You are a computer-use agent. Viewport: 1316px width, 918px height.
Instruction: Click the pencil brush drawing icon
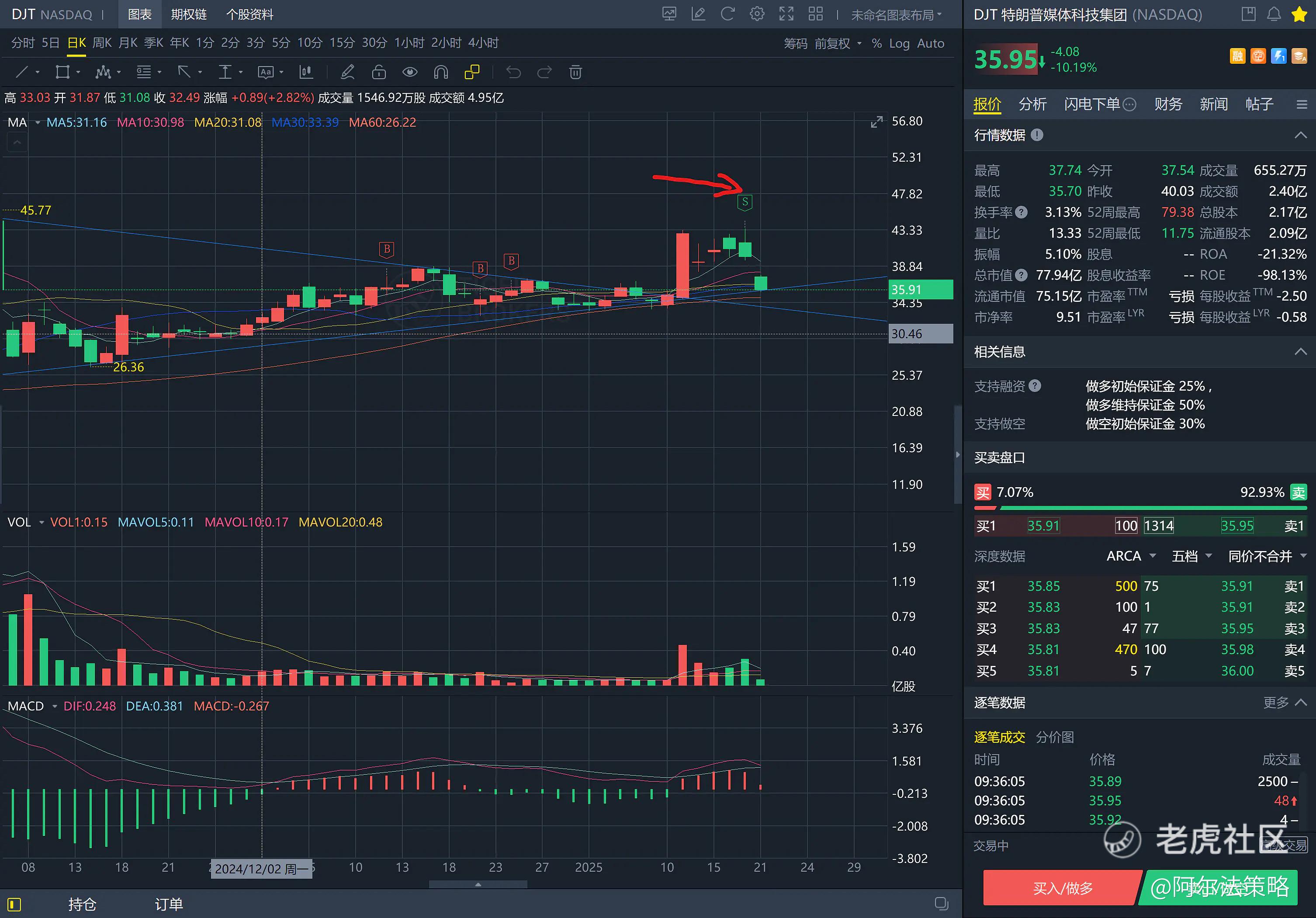point(347,72)
